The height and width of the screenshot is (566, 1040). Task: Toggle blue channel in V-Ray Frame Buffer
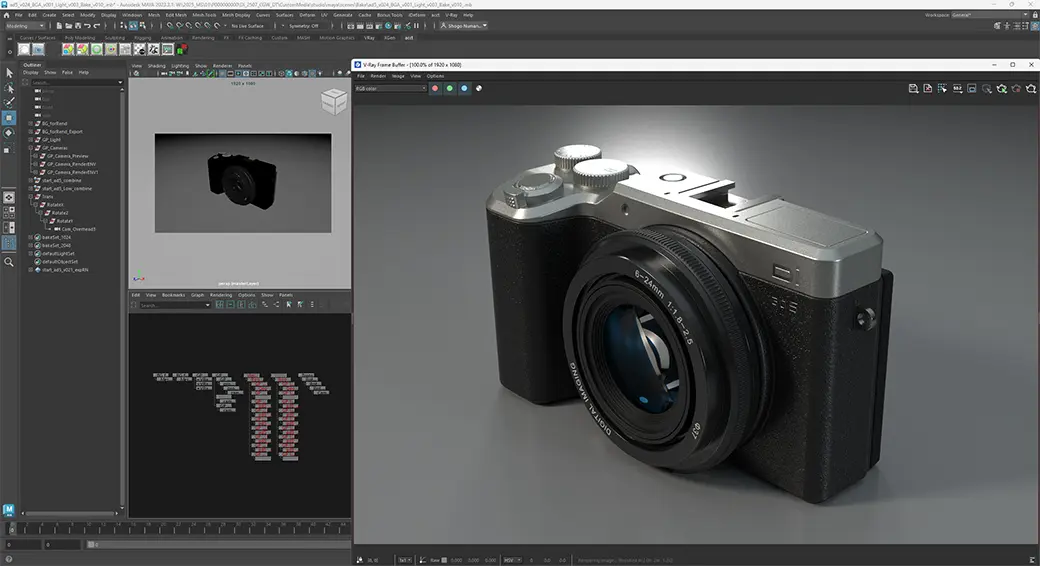(464, 88)
